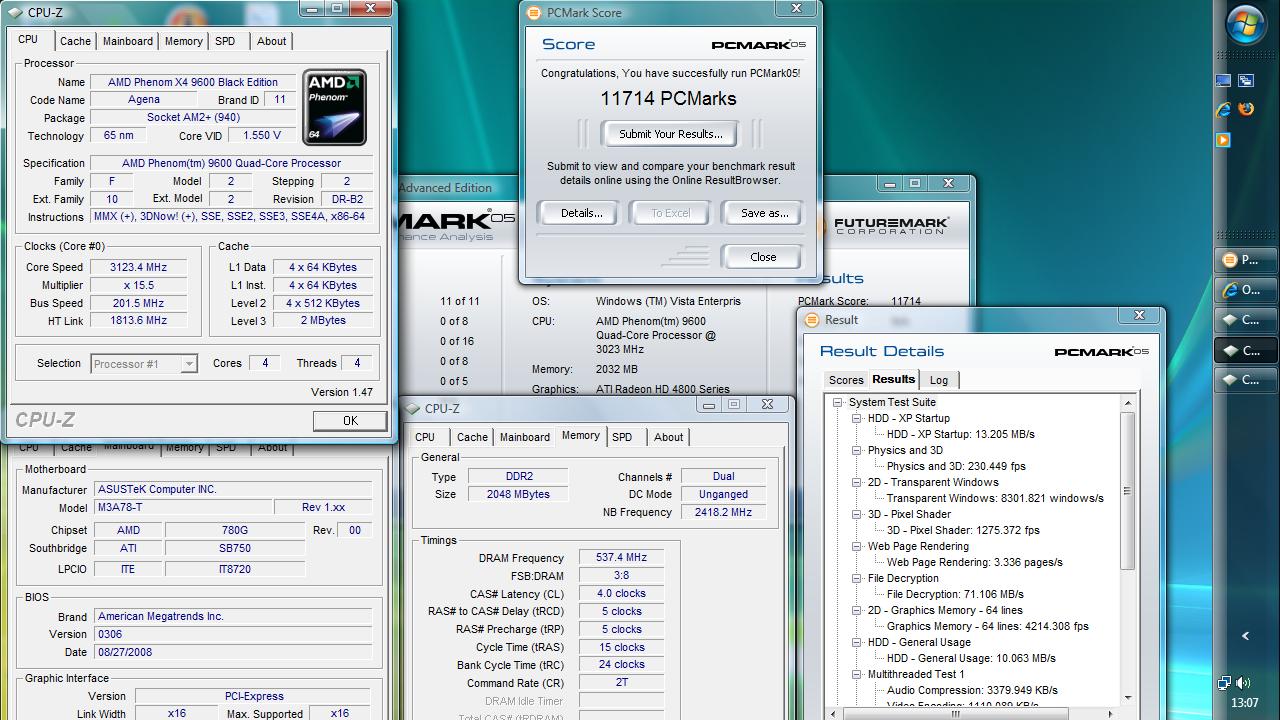Open the Scores tab in Result Details
Screen dimensions: 1280x720
tap(846, 380)
